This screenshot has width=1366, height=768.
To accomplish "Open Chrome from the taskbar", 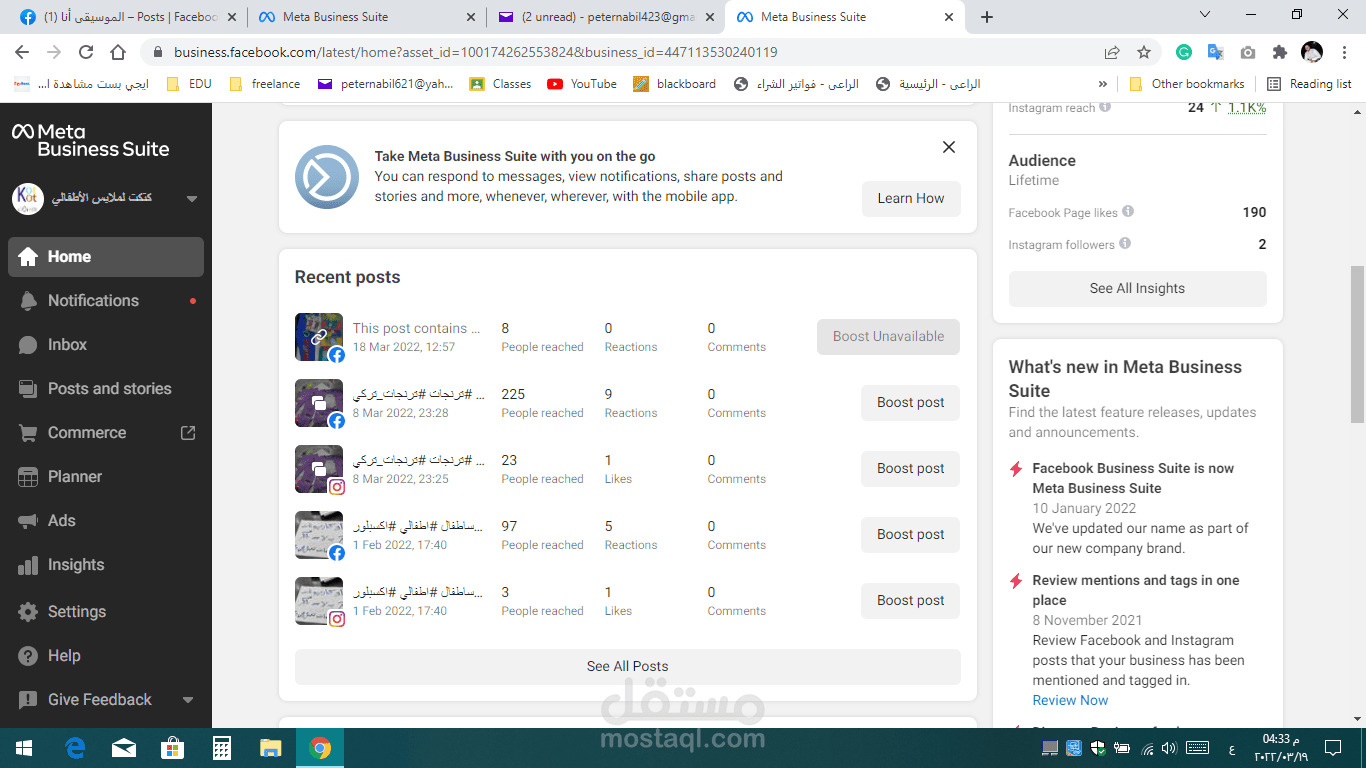I will [x=320, y=747].
